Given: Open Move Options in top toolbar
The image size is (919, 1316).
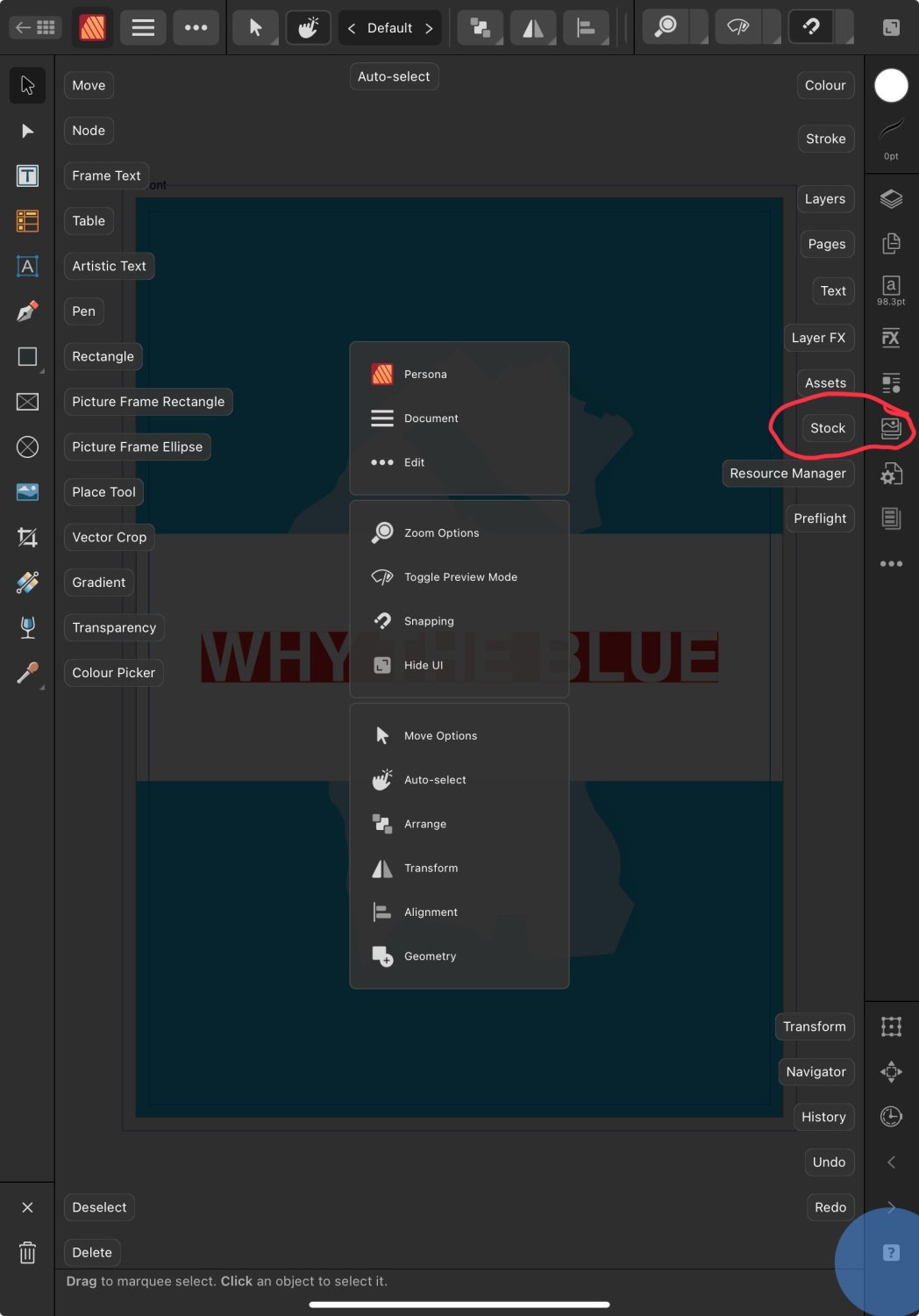Looking at the screenshot, I should [x=256, y=28].
